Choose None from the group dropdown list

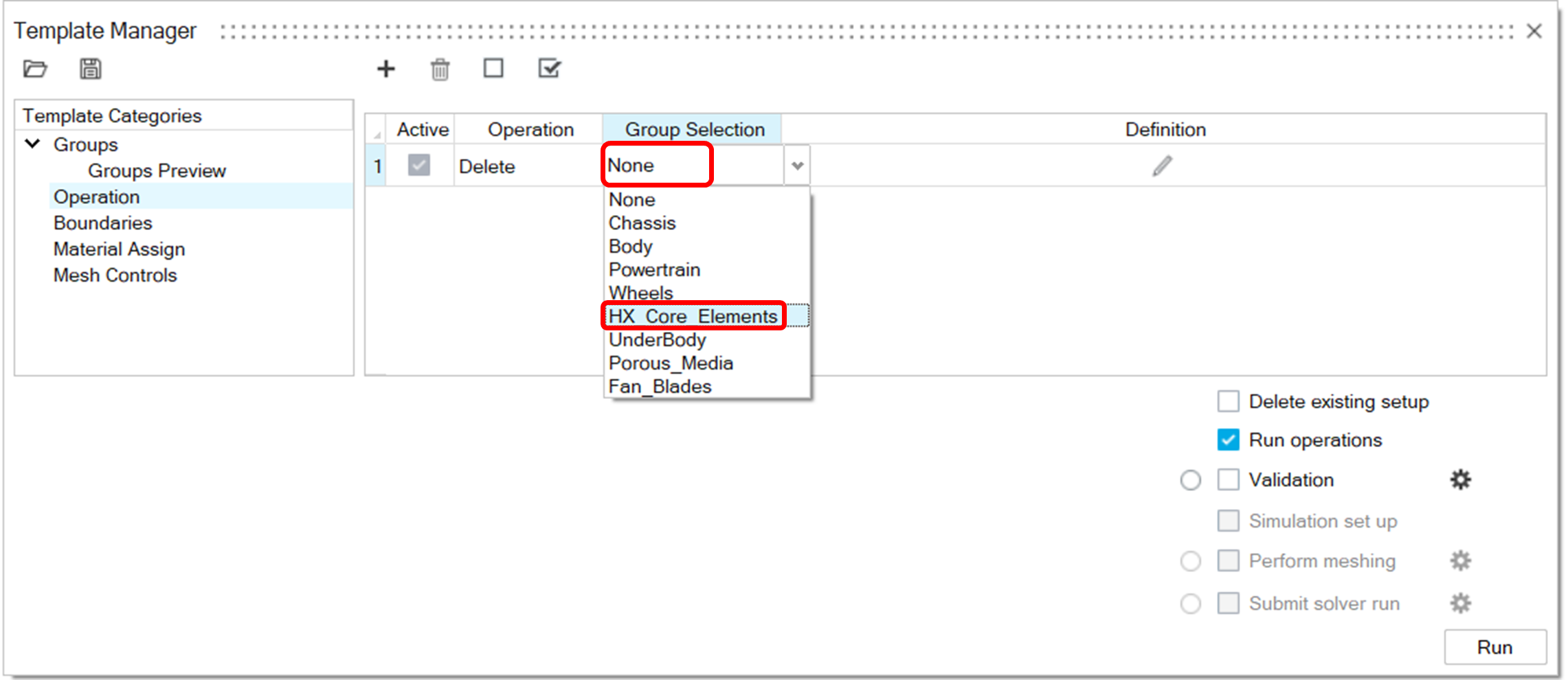(x=706, y=200)
